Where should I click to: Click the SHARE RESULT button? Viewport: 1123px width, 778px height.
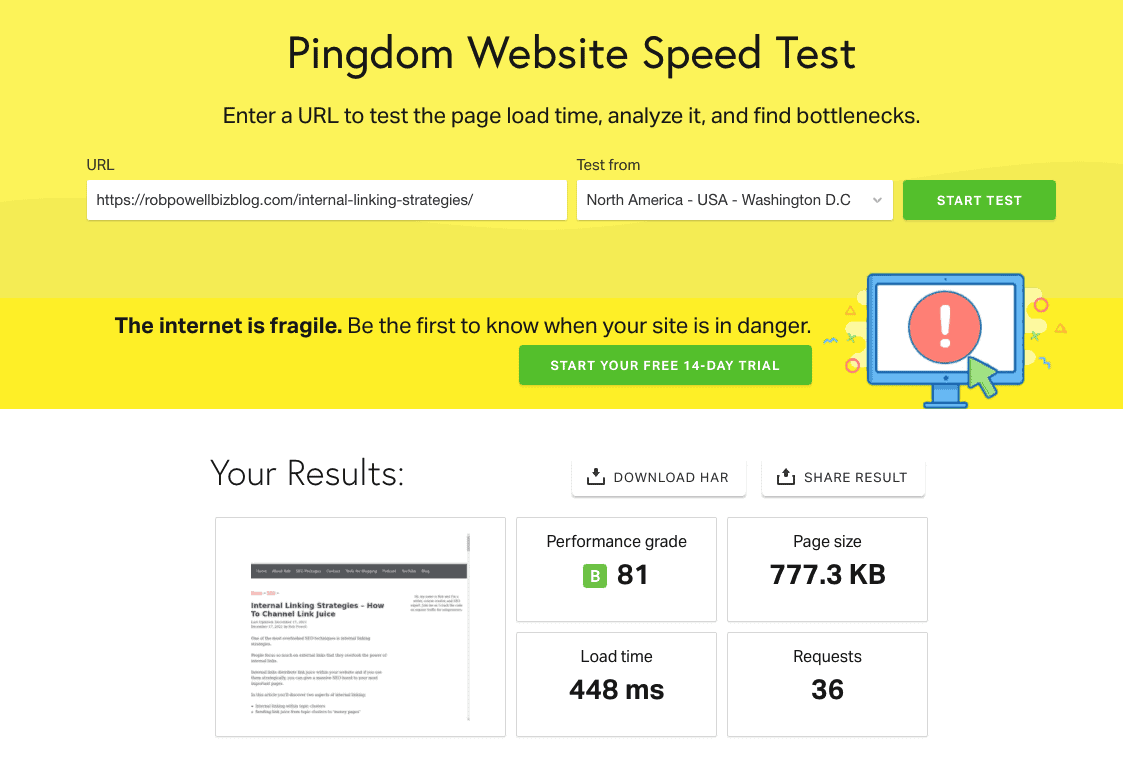point(843,477)
